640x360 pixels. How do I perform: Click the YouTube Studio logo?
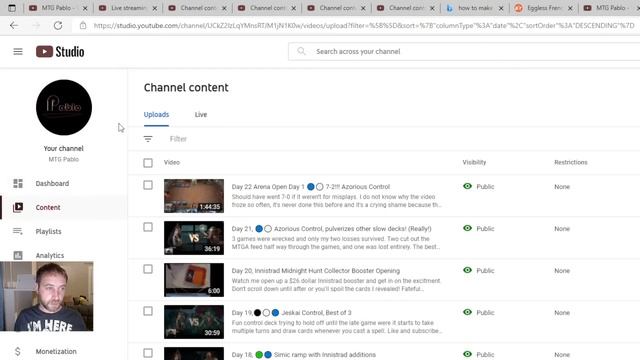[x=60, y=51]
